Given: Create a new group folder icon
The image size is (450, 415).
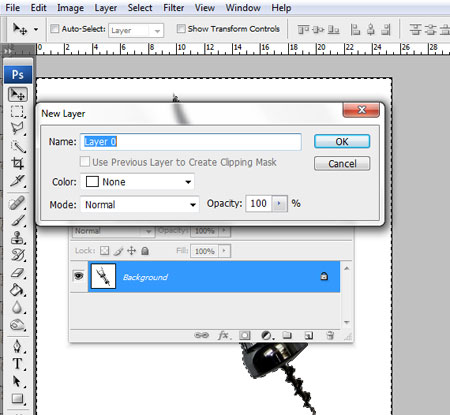Looking at the screenshot, I should click(x=287, y=335).
